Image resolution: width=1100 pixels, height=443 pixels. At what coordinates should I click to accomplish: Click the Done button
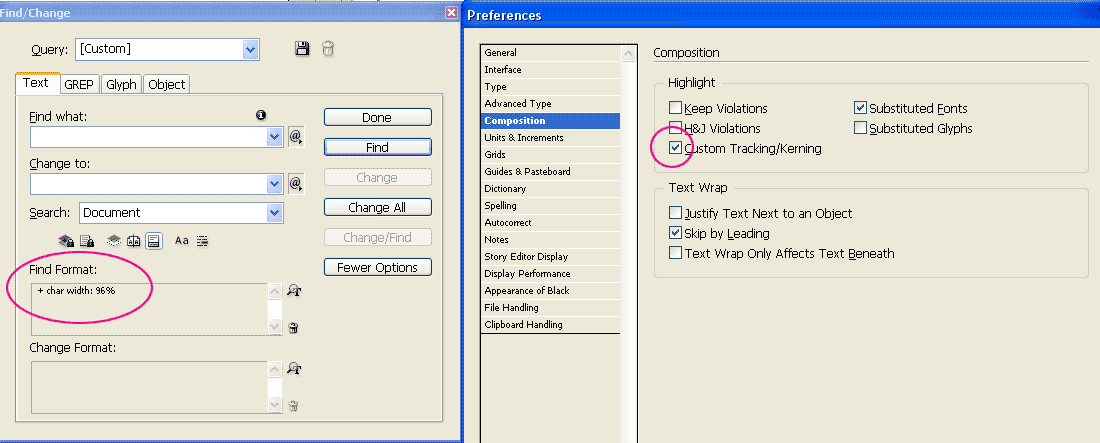(377, 117)
